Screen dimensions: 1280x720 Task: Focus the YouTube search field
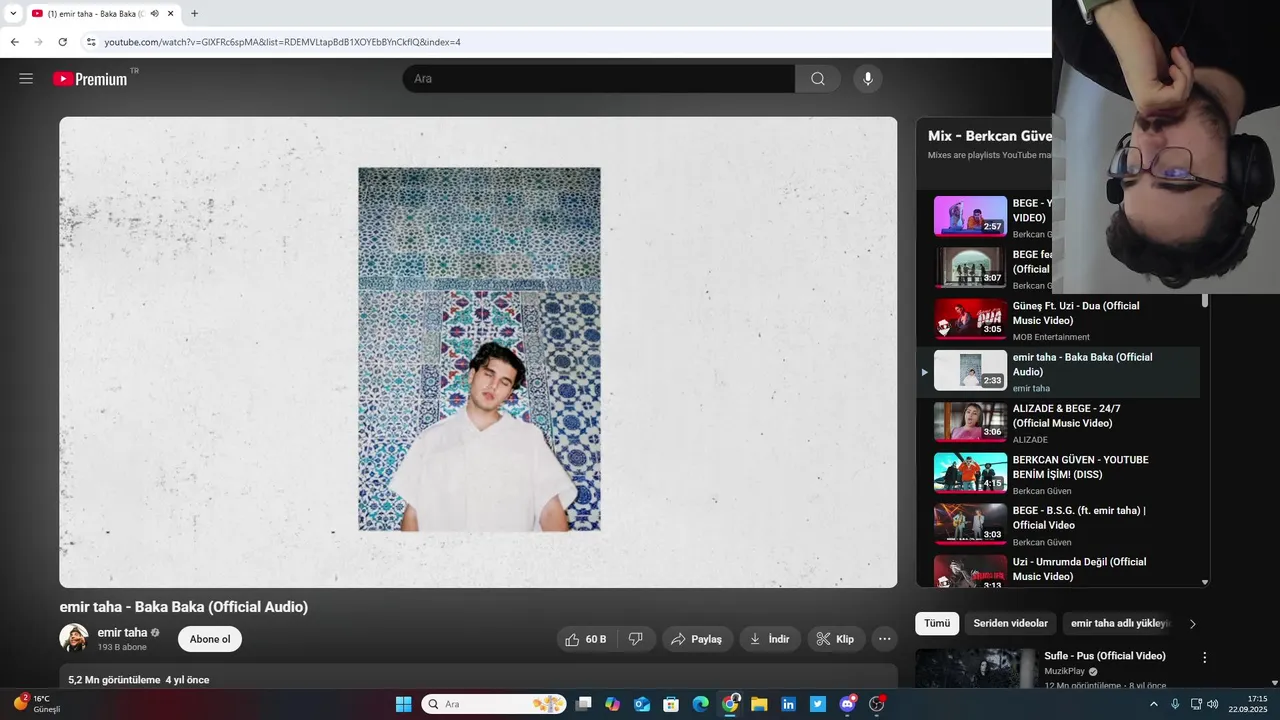[x=599, y=79]
